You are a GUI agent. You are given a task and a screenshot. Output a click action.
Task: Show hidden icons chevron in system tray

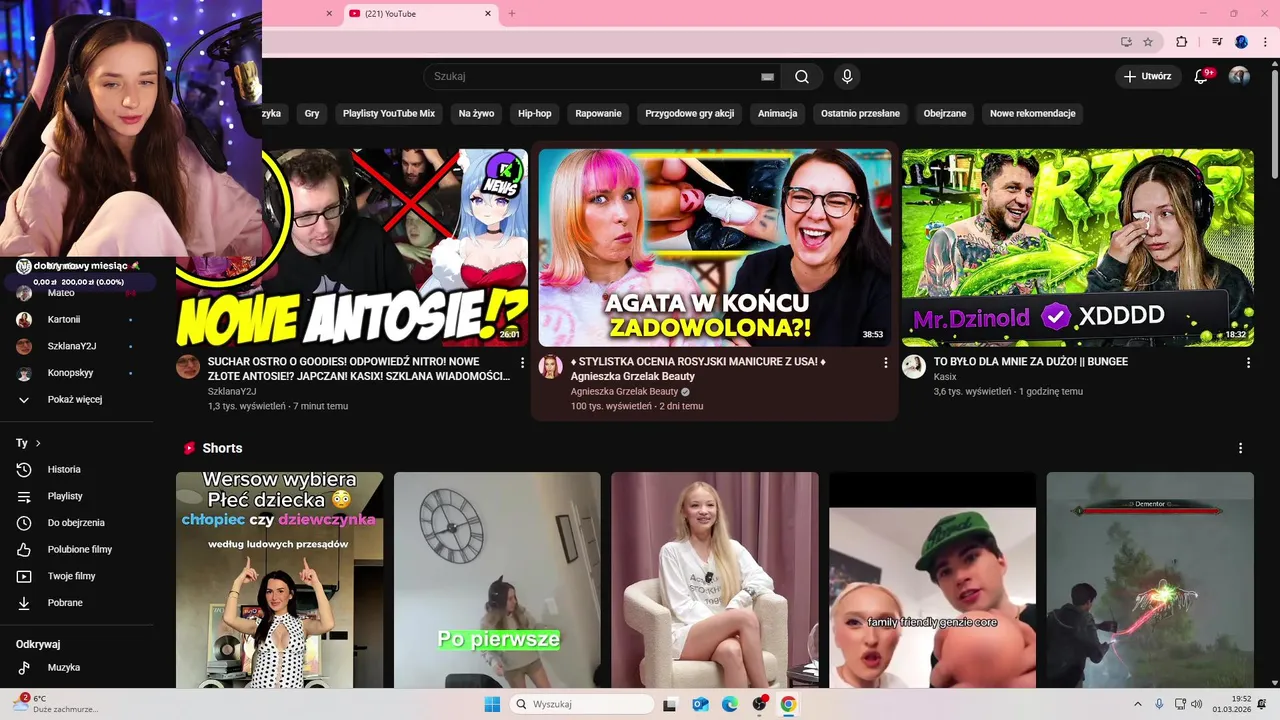(x=1137, y=704)
